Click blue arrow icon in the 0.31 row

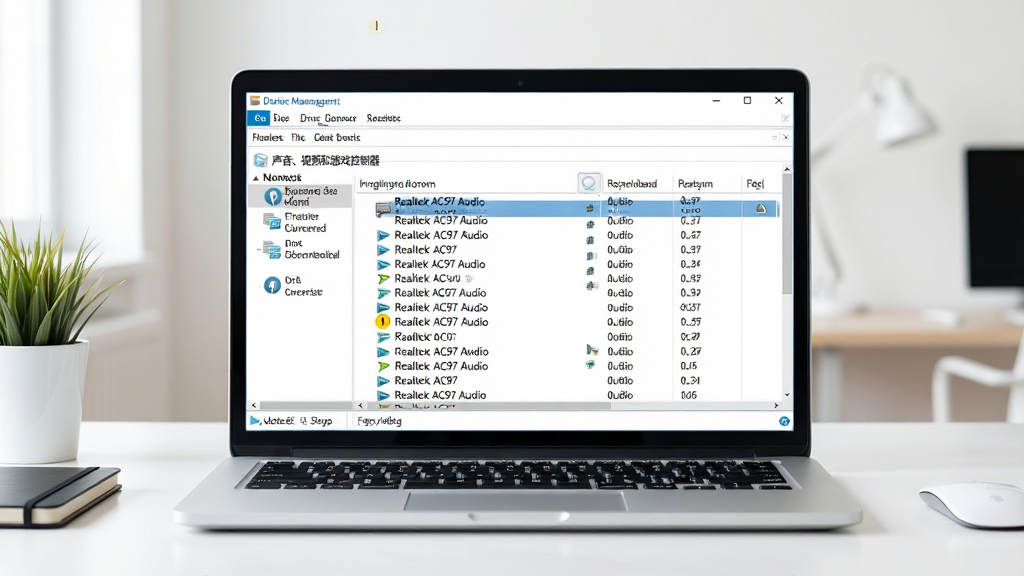383,381
